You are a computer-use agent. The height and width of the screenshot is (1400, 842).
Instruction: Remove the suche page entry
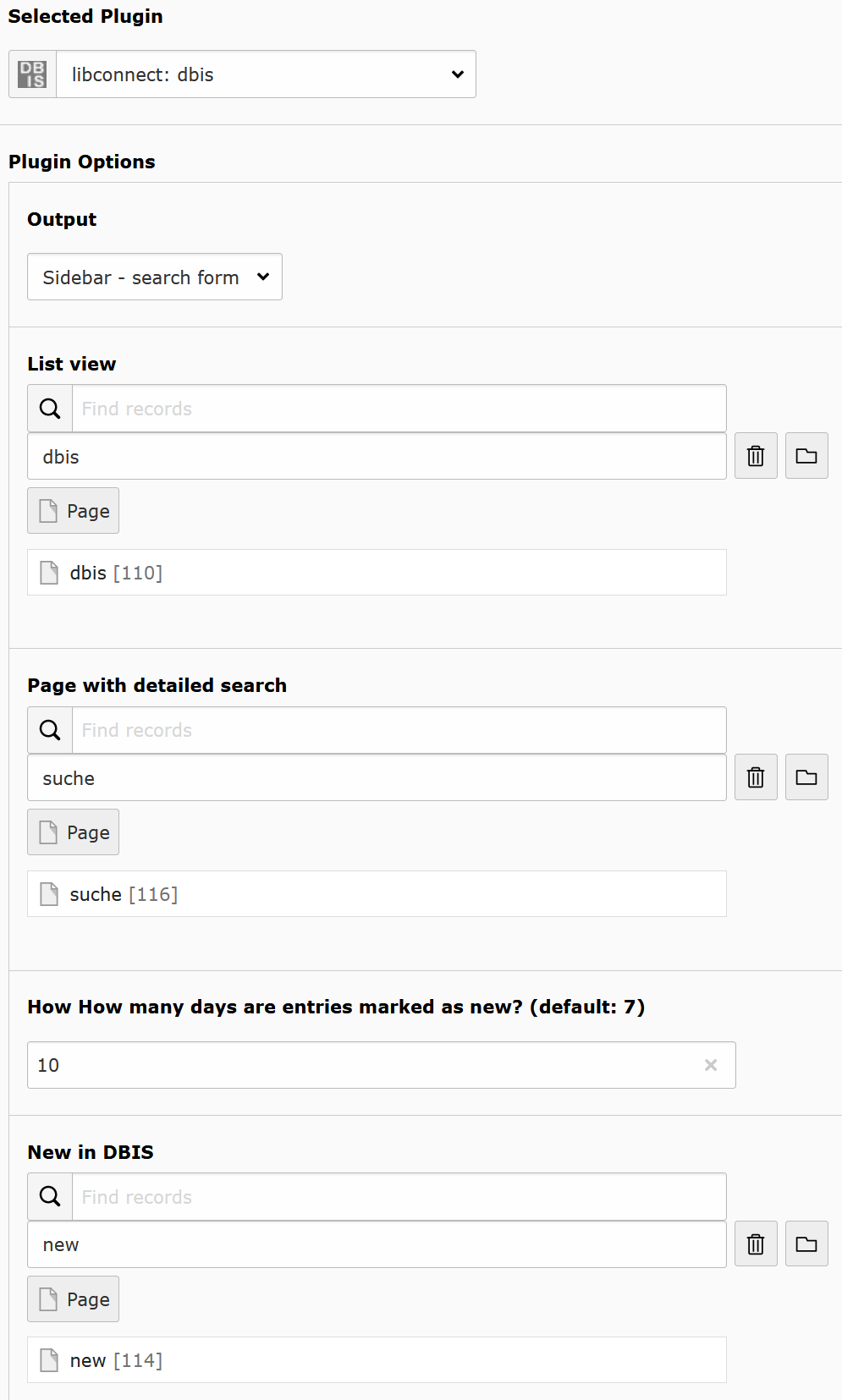(756, 777)
